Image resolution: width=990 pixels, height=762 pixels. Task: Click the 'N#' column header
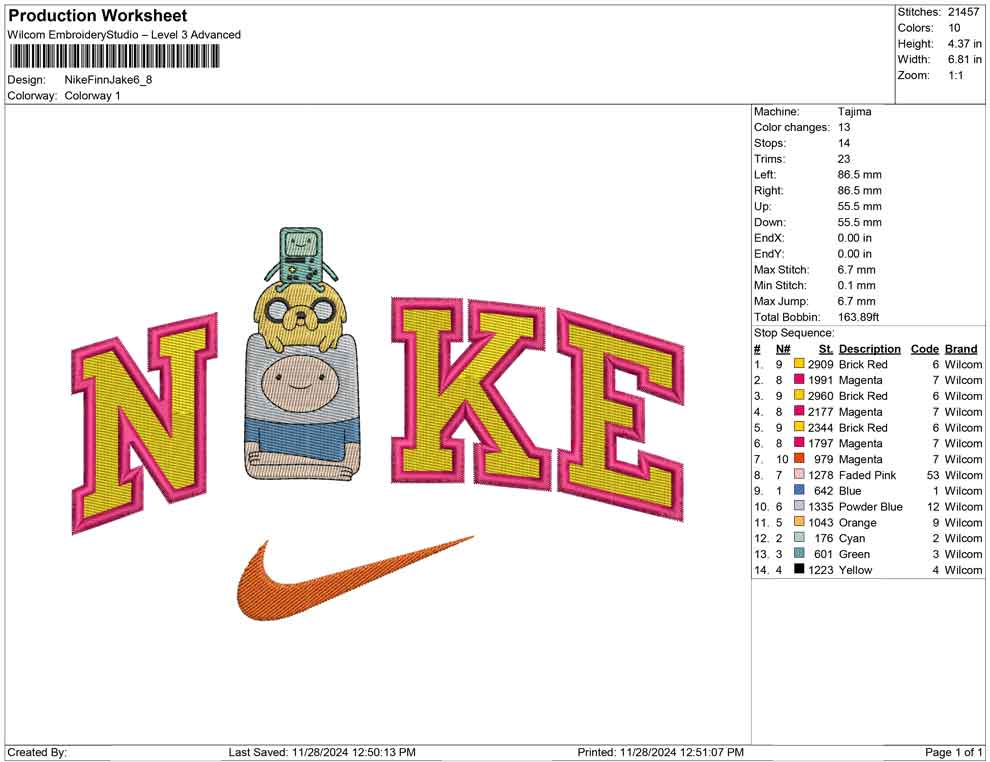tap(783, 348)
